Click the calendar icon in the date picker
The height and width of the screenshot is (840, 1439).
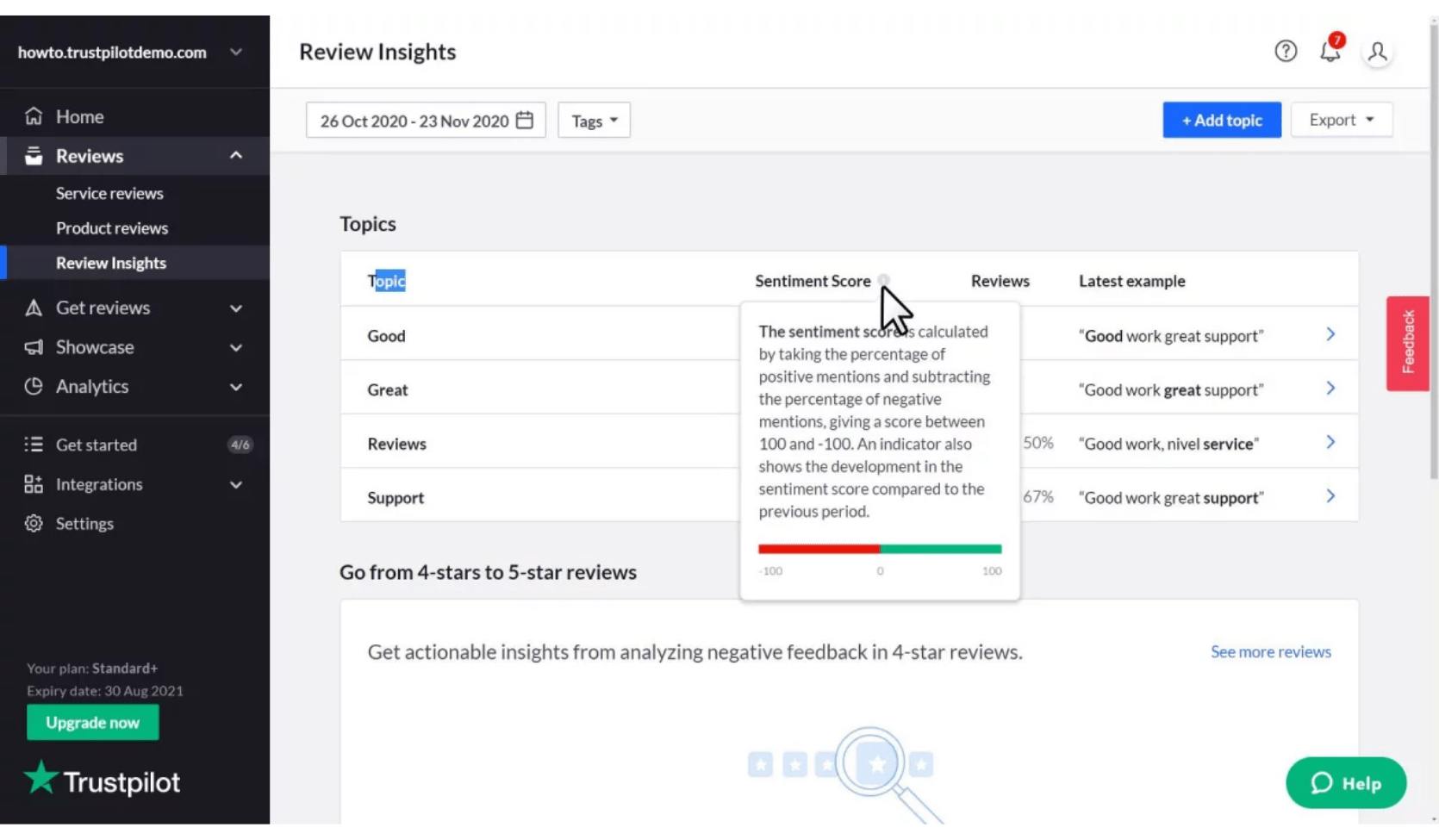tap(524, 121)
